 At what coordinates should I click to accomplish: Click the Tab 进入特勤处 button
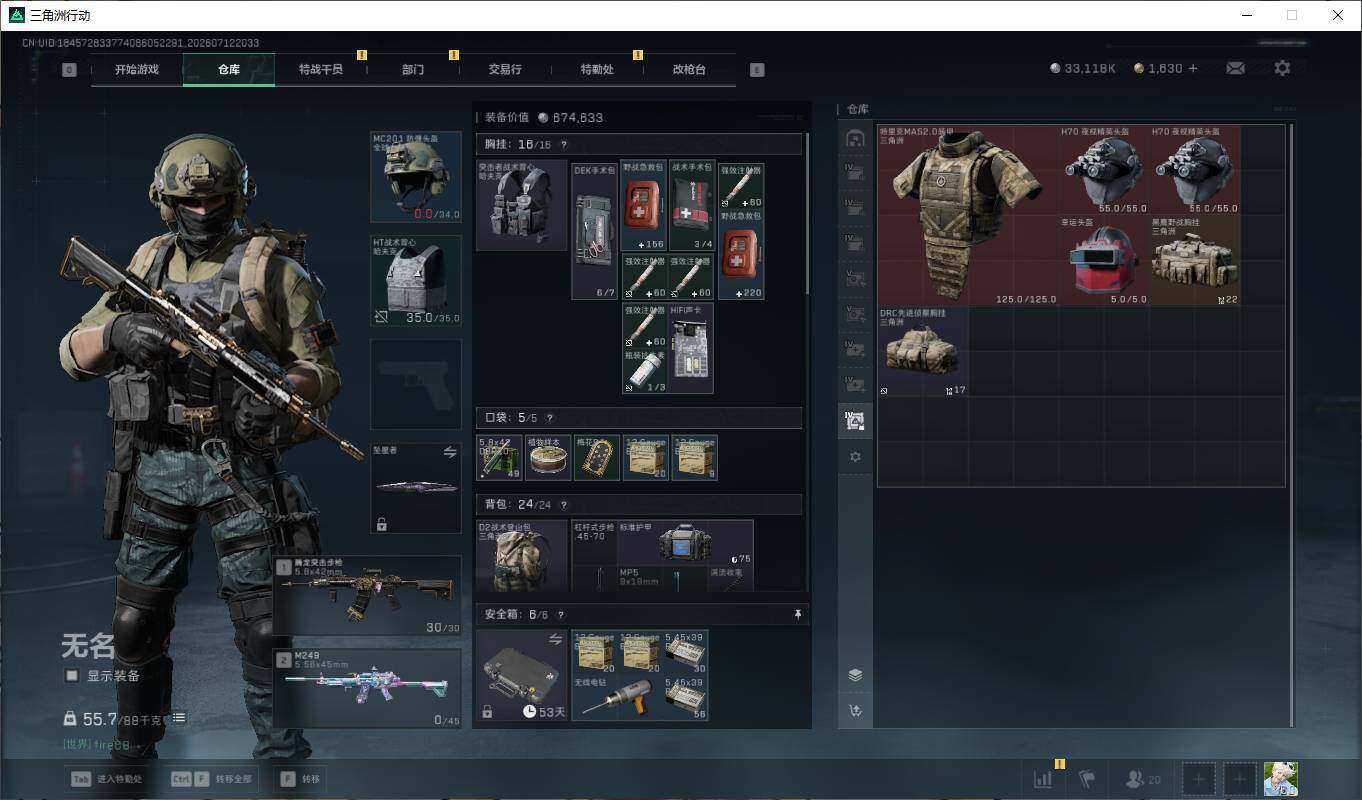click(106, 779)
